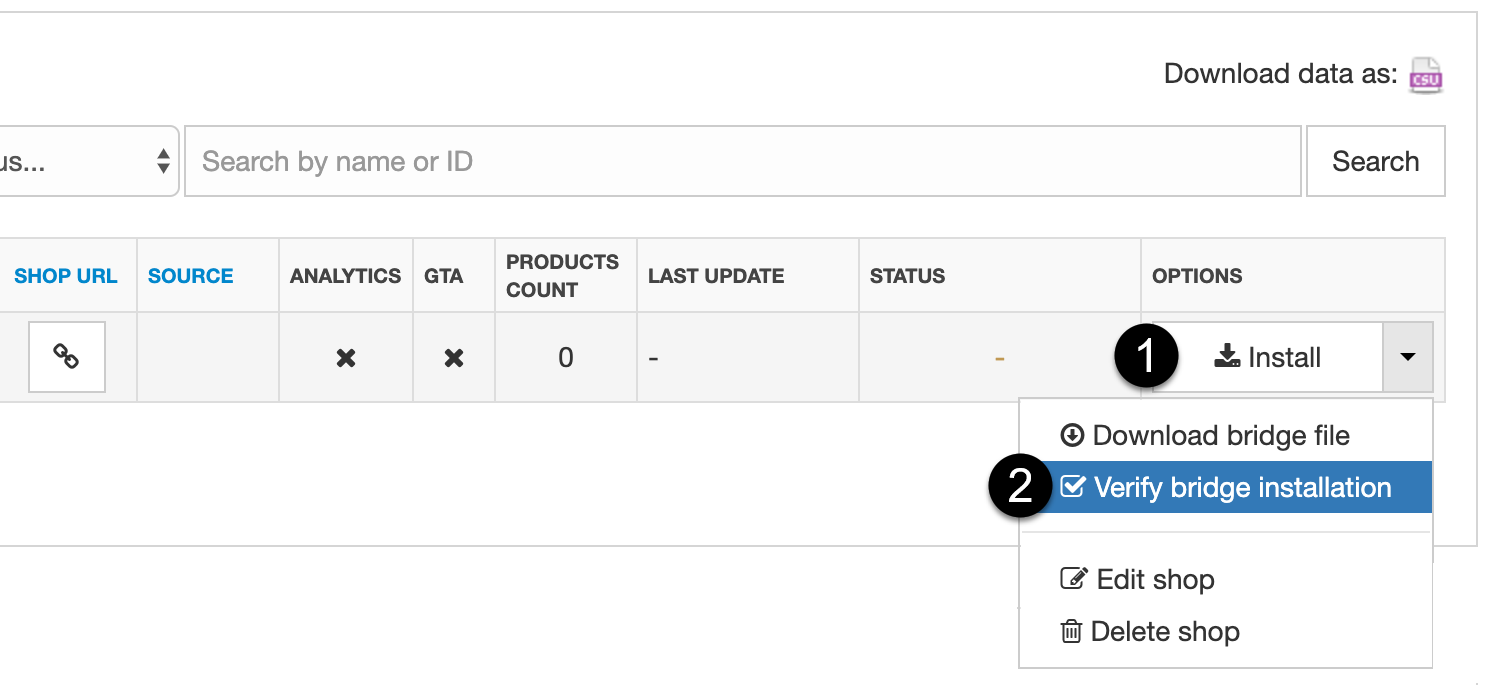Click the Search button

pyautogui.click(x=1375, y=161)
